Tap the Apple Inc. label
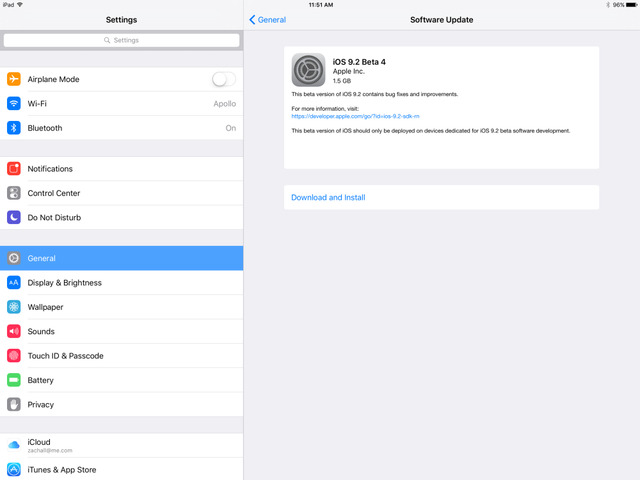This screenshot has height=480, width=640. [349, 71]
